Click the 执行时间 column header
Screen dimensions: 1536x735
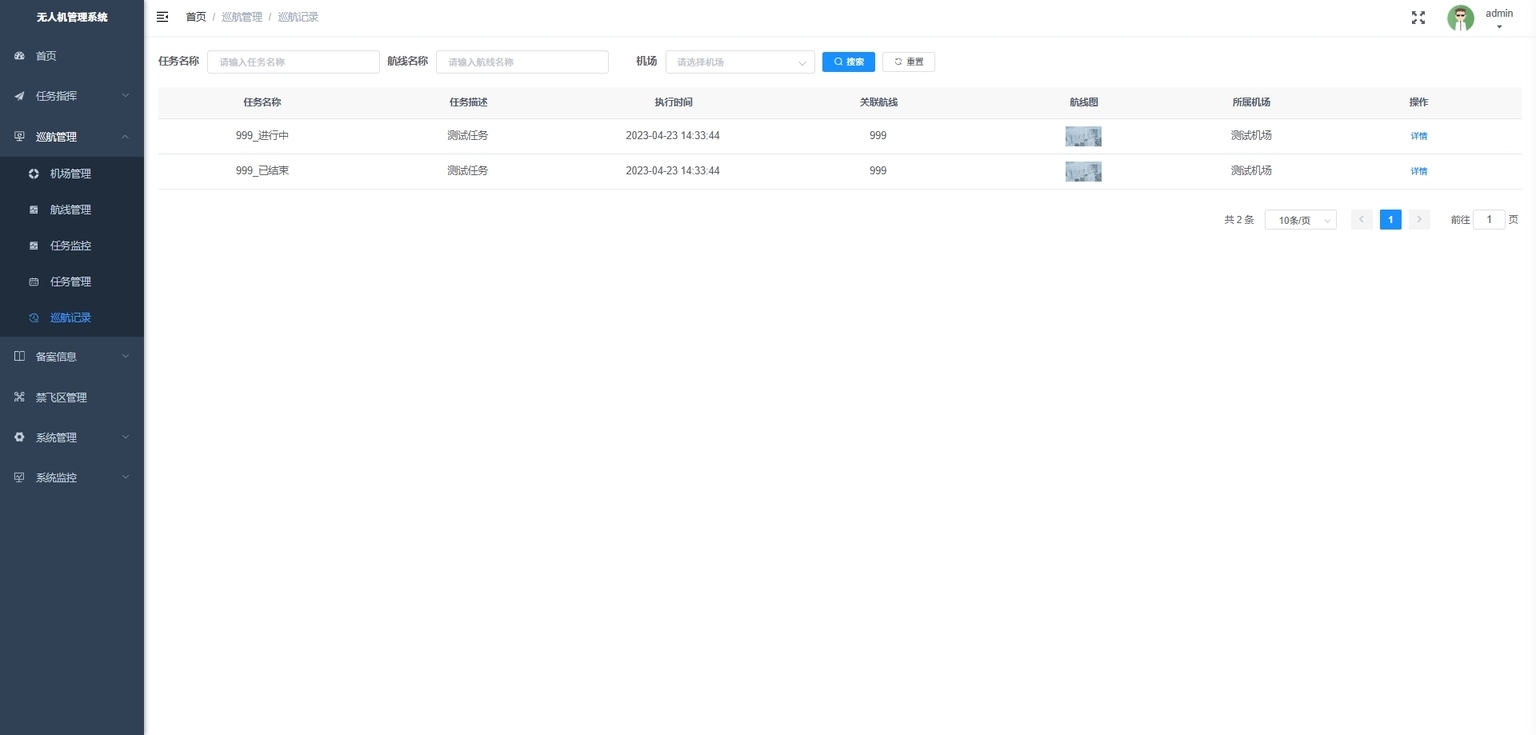click(x=673, y=103)
